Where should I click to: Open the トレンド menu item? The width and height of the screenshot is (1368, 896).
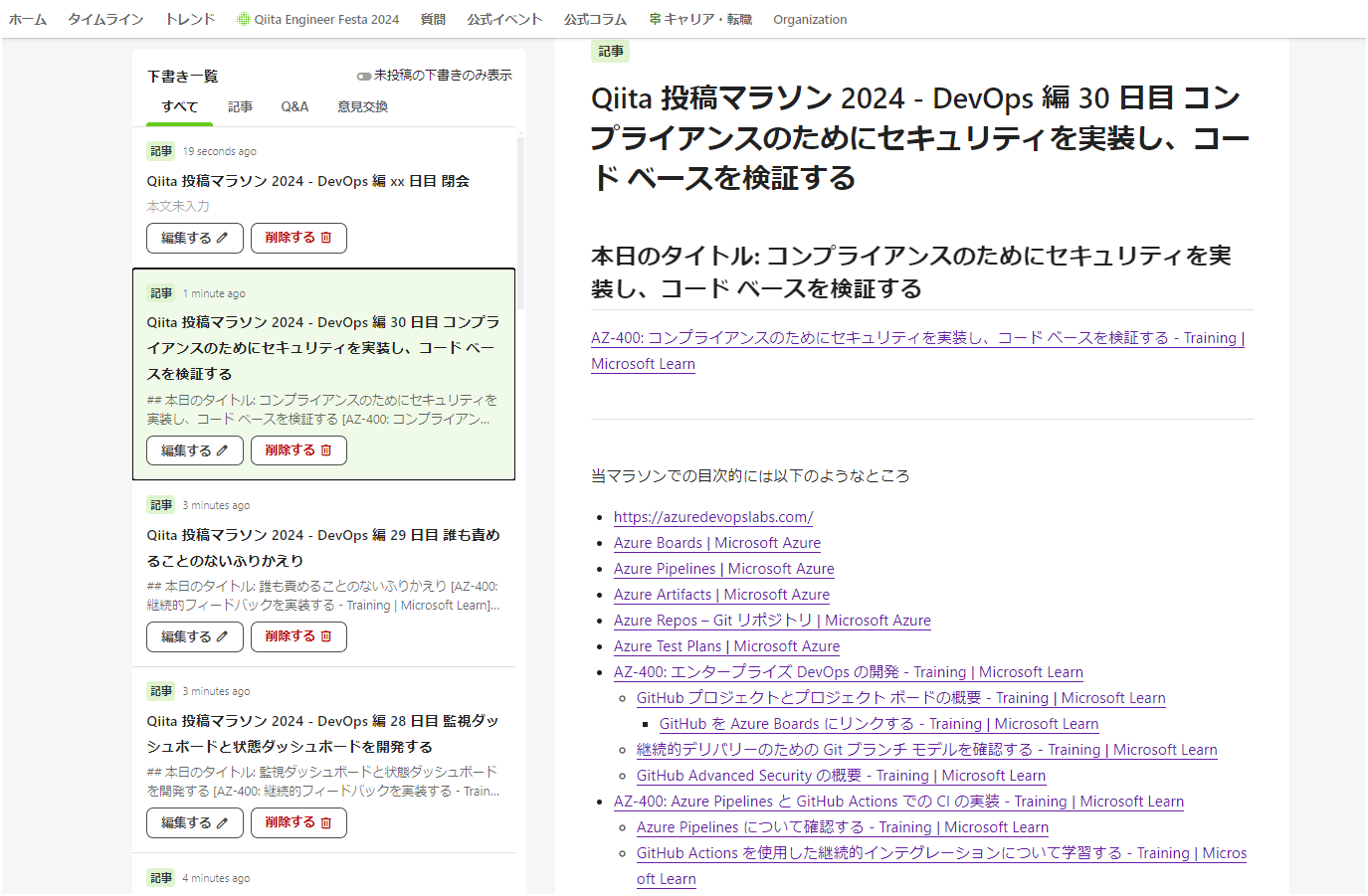click(x=190, y=19)
